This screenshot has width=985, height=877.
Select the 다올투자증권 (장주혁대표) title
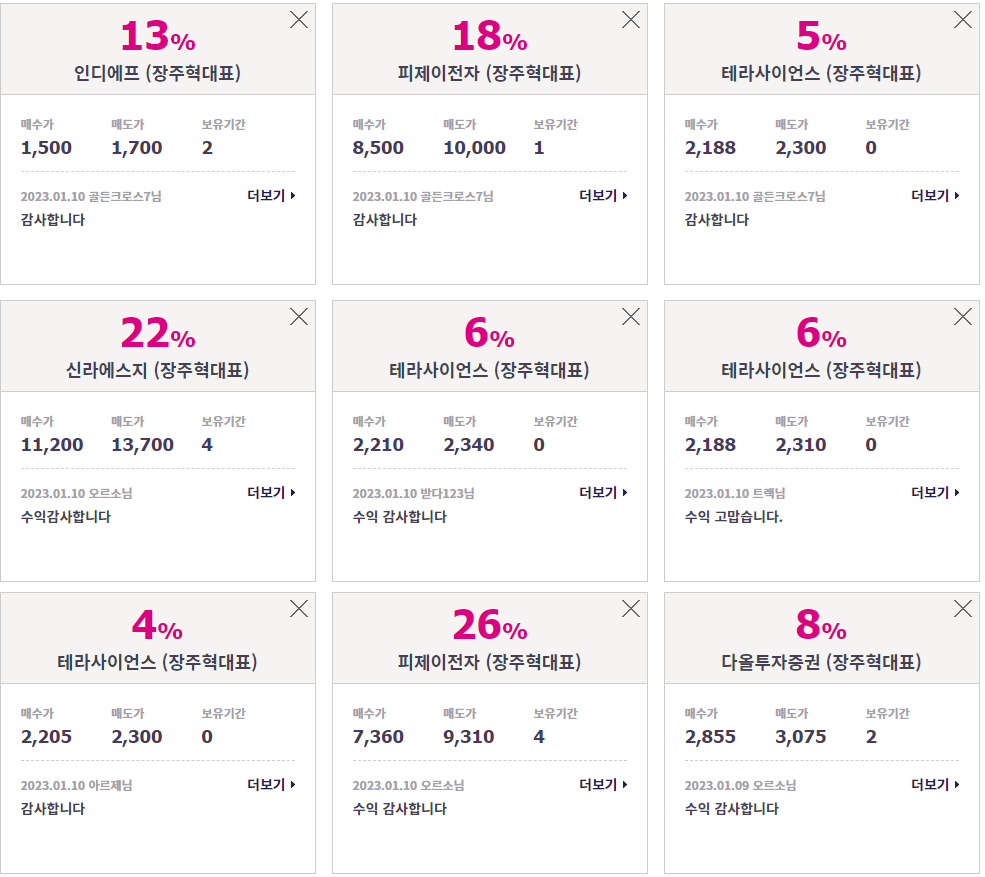821,662
